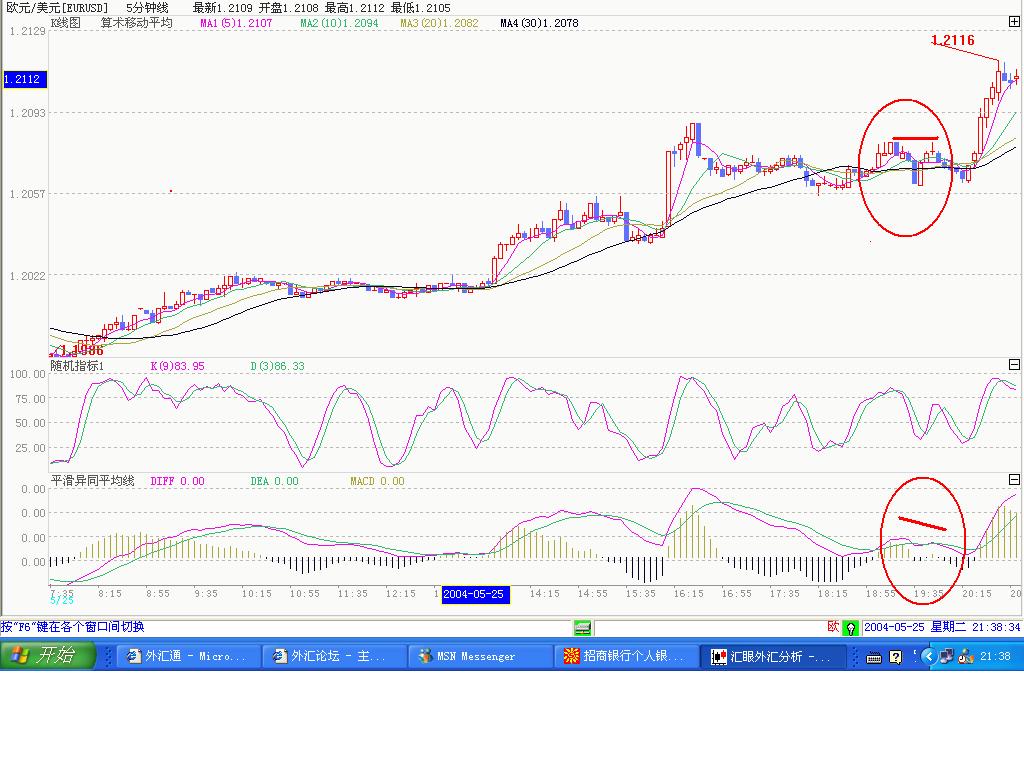Click the blue 1.2112 current price label
Screen dimensions: 1024x768
pos(25,79)
